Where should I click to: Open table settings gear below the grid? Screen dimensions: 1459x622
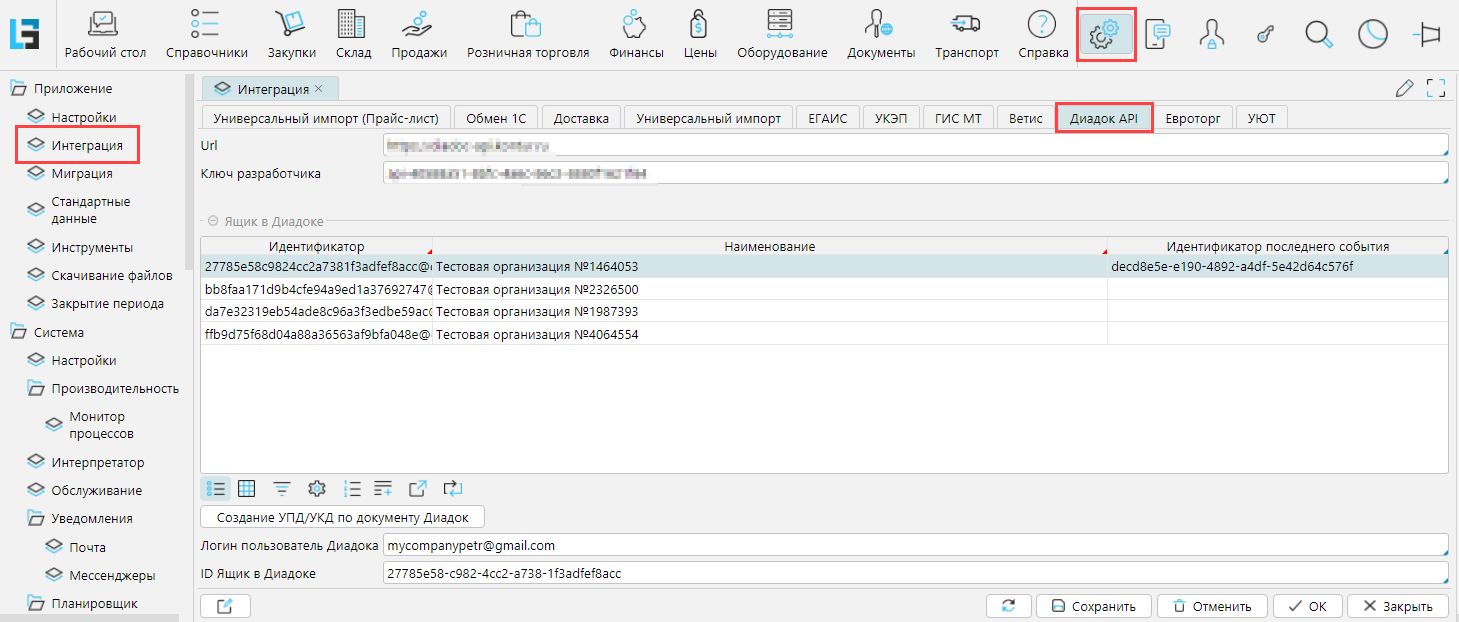coord(317,489)
